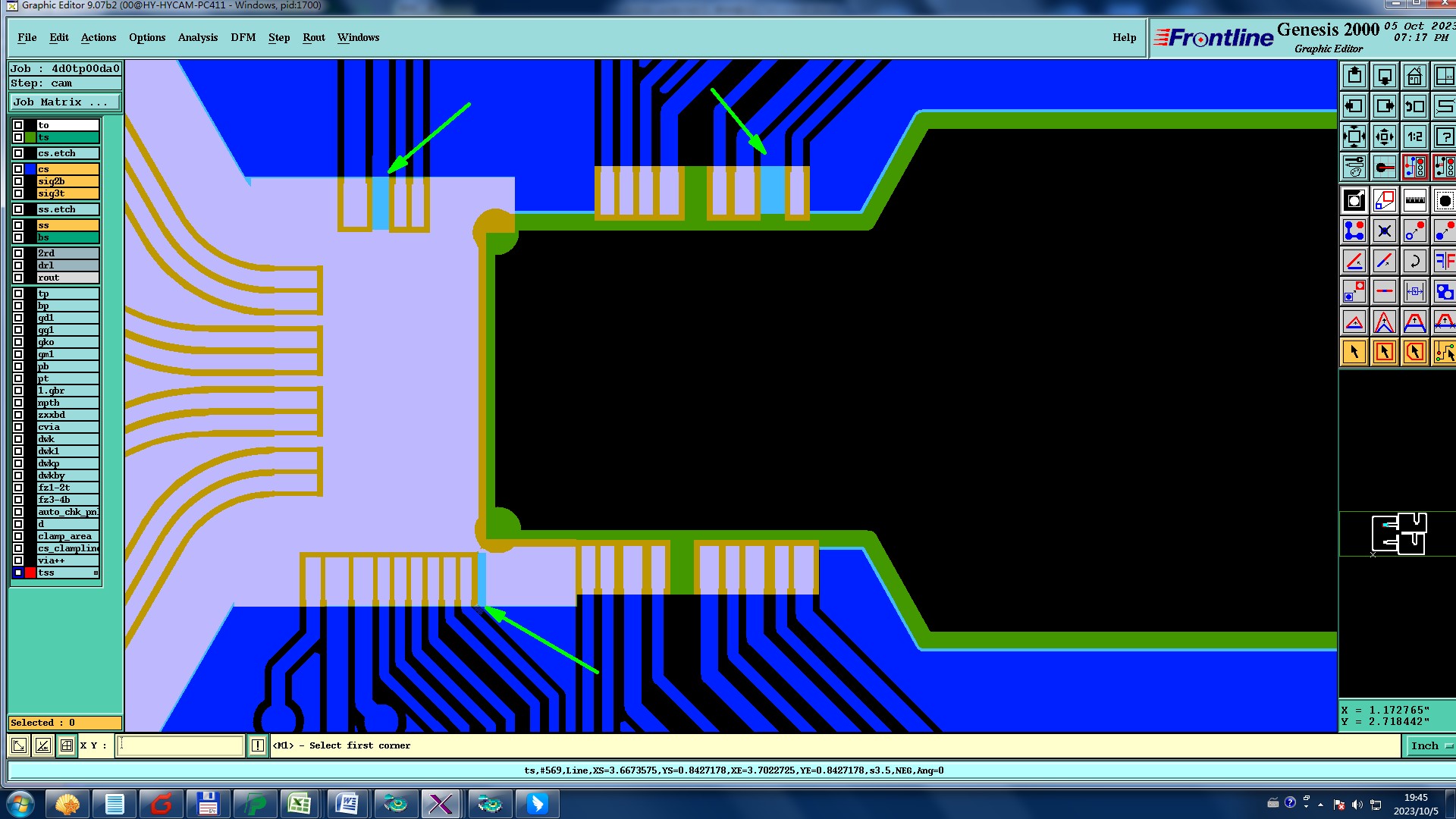The image size is (1456, 819).
Task: Select the rotate arrow edit tool
Action: [1414, 262]
